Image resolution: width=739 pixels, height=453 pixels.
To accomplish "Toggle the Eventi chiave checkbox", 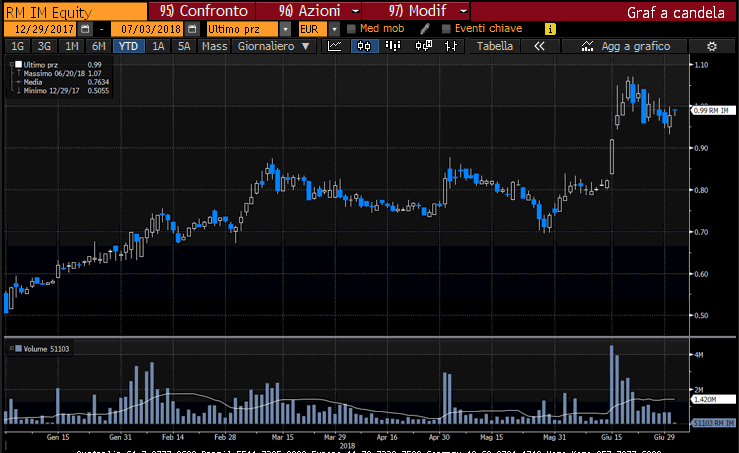I will tap(446, 29).
